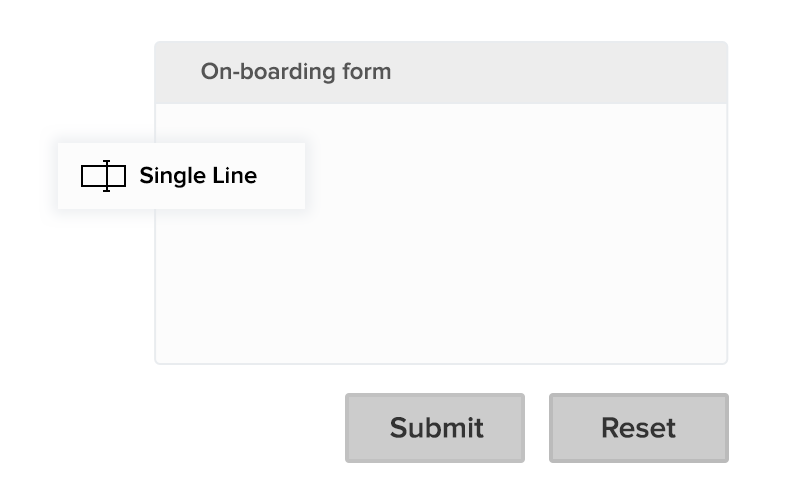Click the Reset button

pos(638,428)
